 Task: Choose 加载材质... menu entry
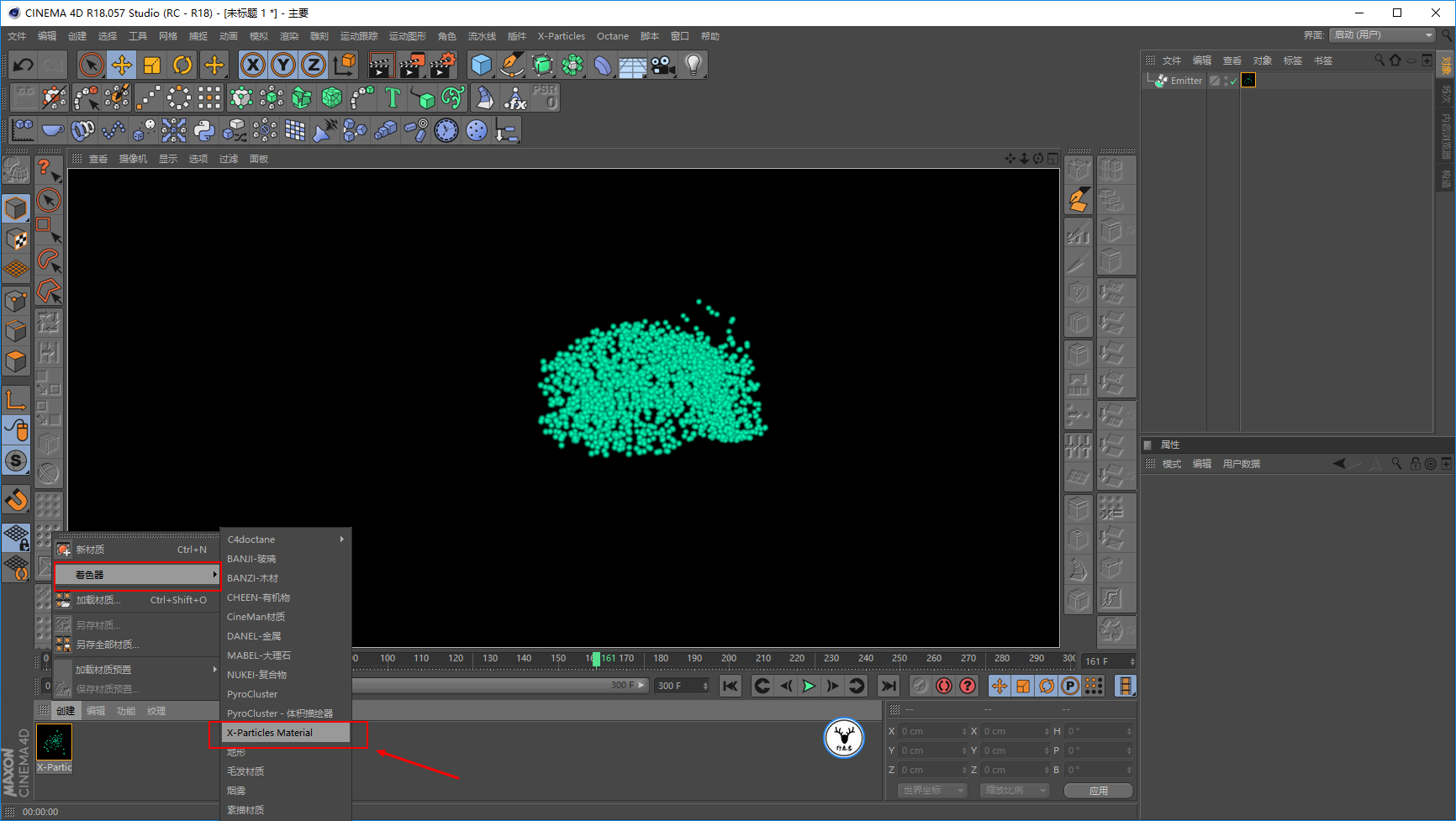[x=136, y=600]
